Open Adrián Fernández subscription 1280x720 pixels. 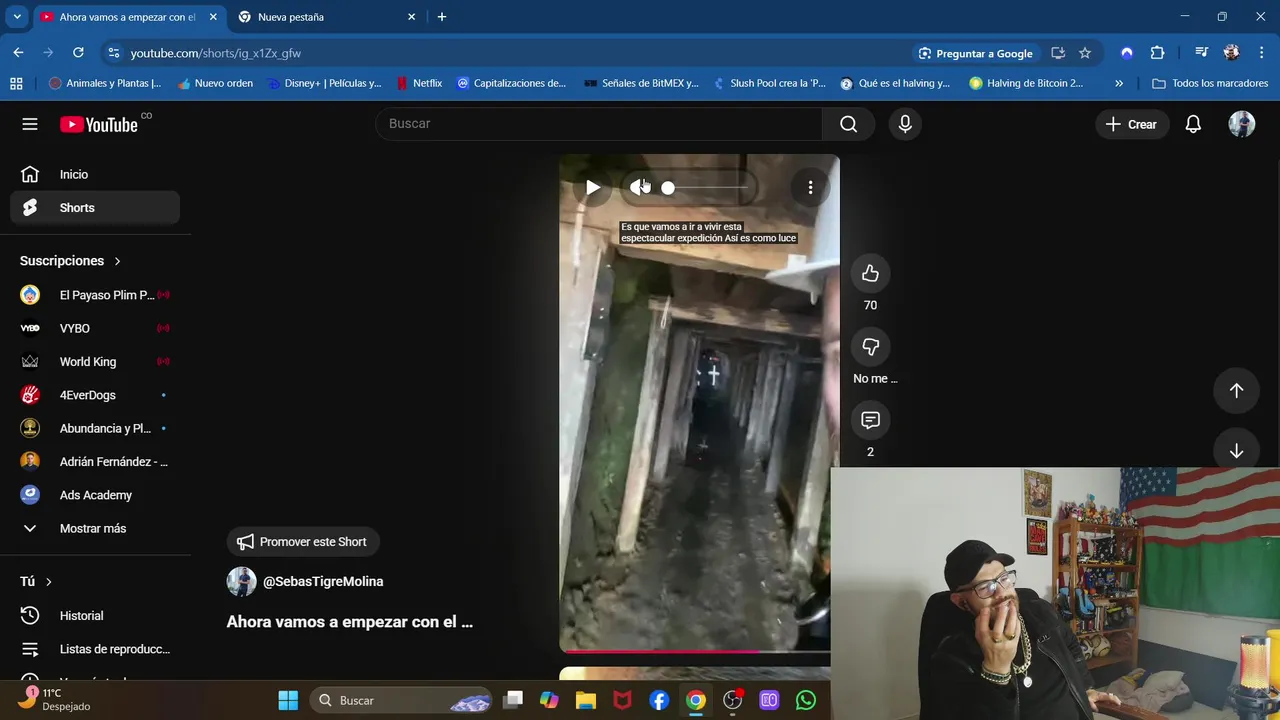95,462
